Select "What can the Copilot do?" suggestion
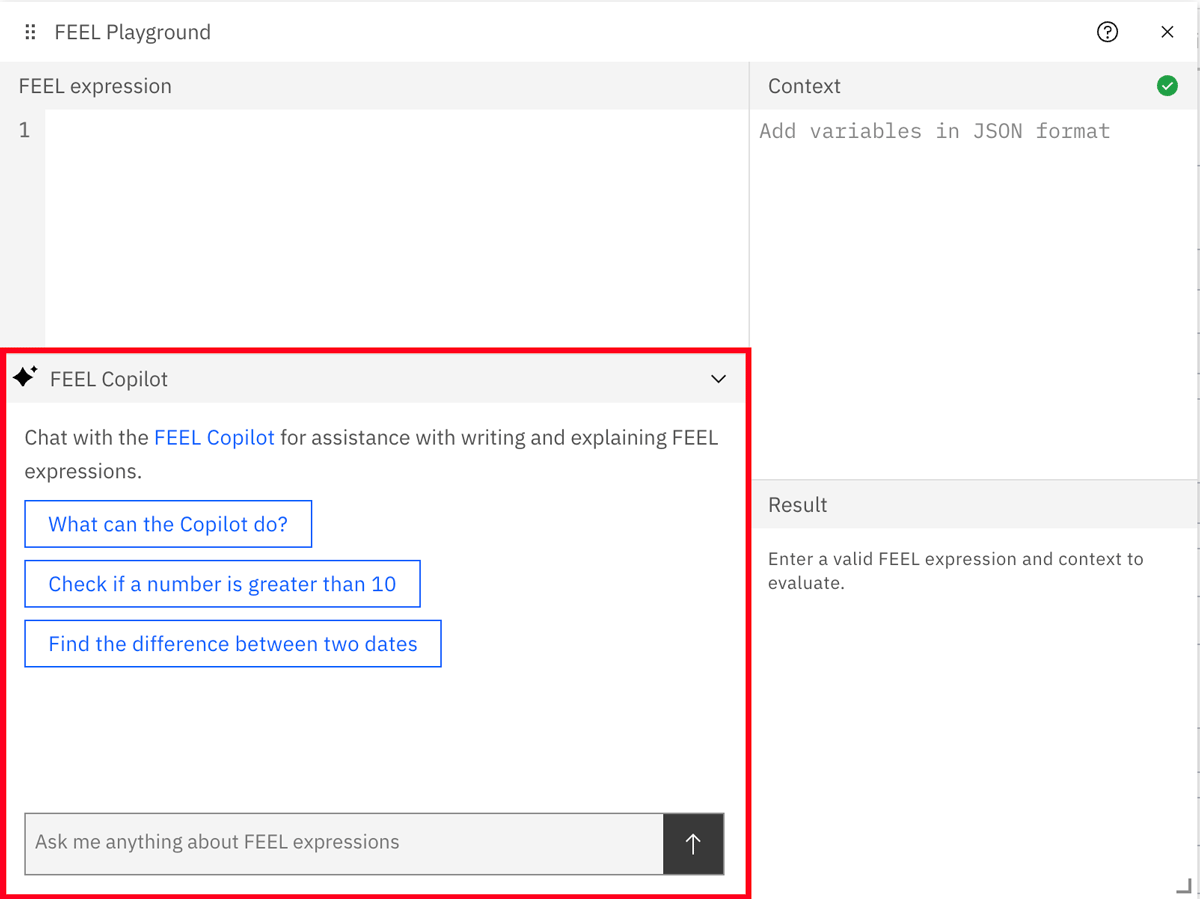Screen dimensions: 1200x899 pyautogui.click(x=168, y=524)
